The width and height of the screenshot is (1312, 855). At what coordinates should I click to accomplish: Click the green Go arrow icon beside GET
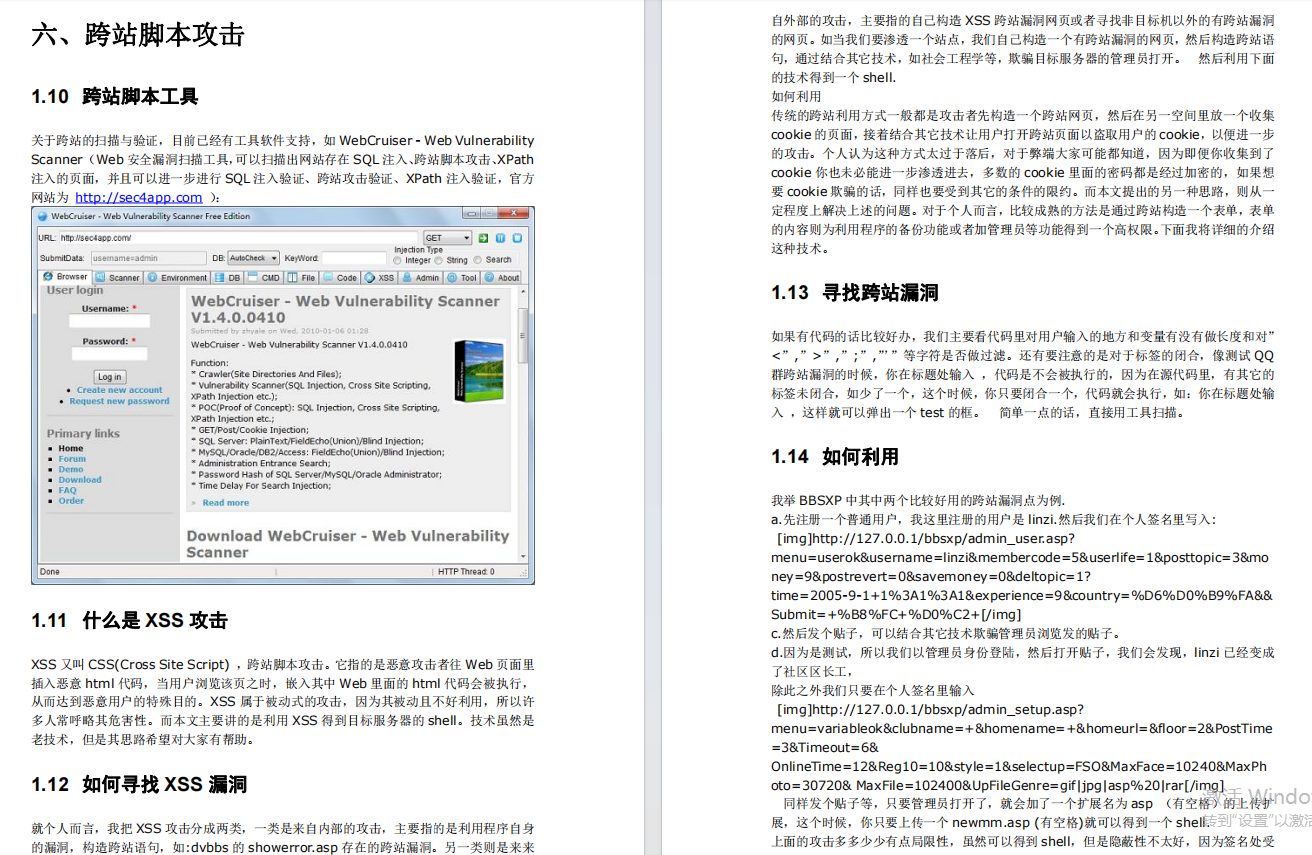point(483,238)
